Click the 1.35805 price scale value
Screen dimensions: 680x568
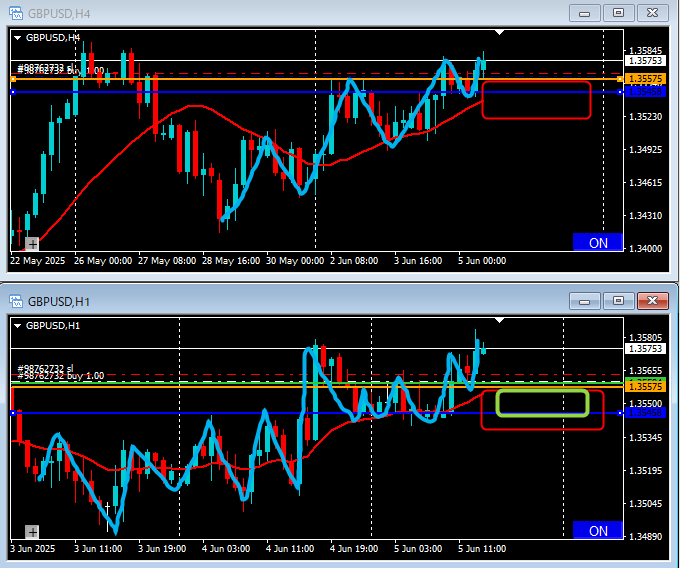645,337
